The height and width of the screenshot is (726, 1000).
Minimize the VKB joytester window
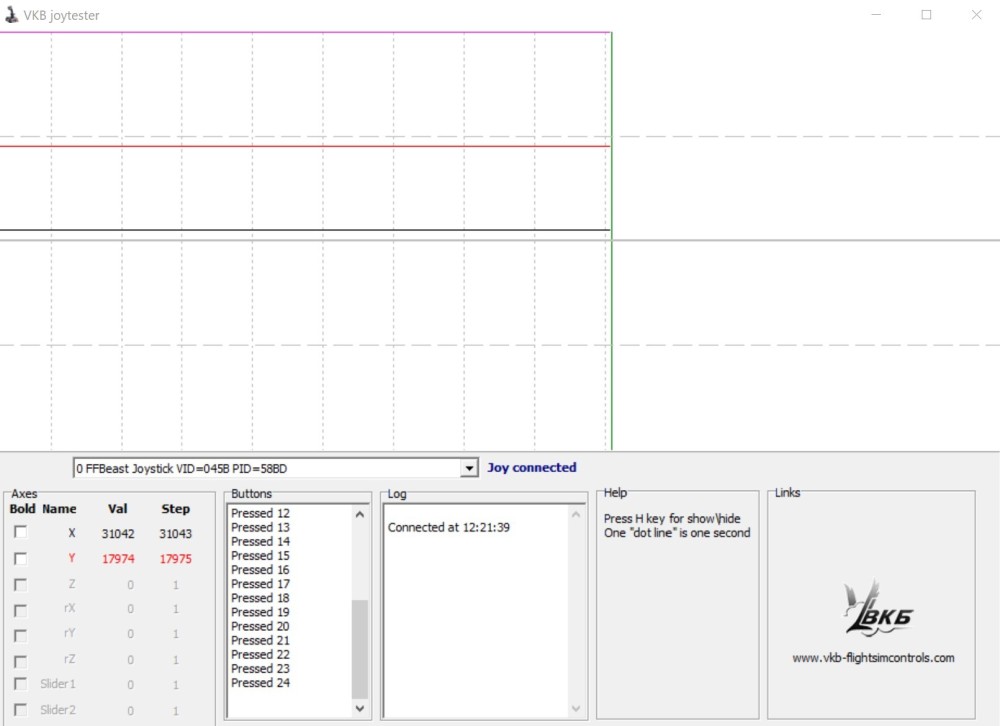876,15
